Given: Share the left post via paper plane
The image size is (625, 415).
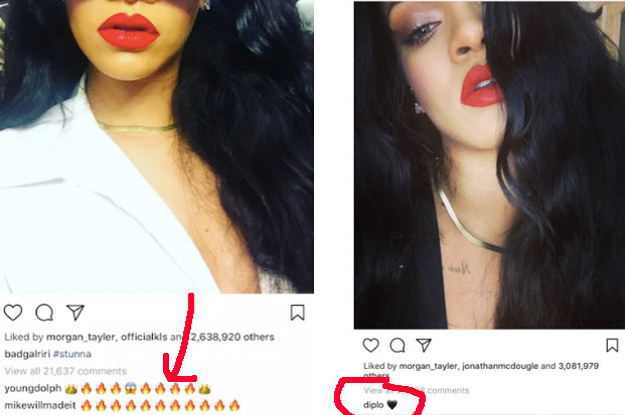Looking at the screenshot, I should coord(75,312).
